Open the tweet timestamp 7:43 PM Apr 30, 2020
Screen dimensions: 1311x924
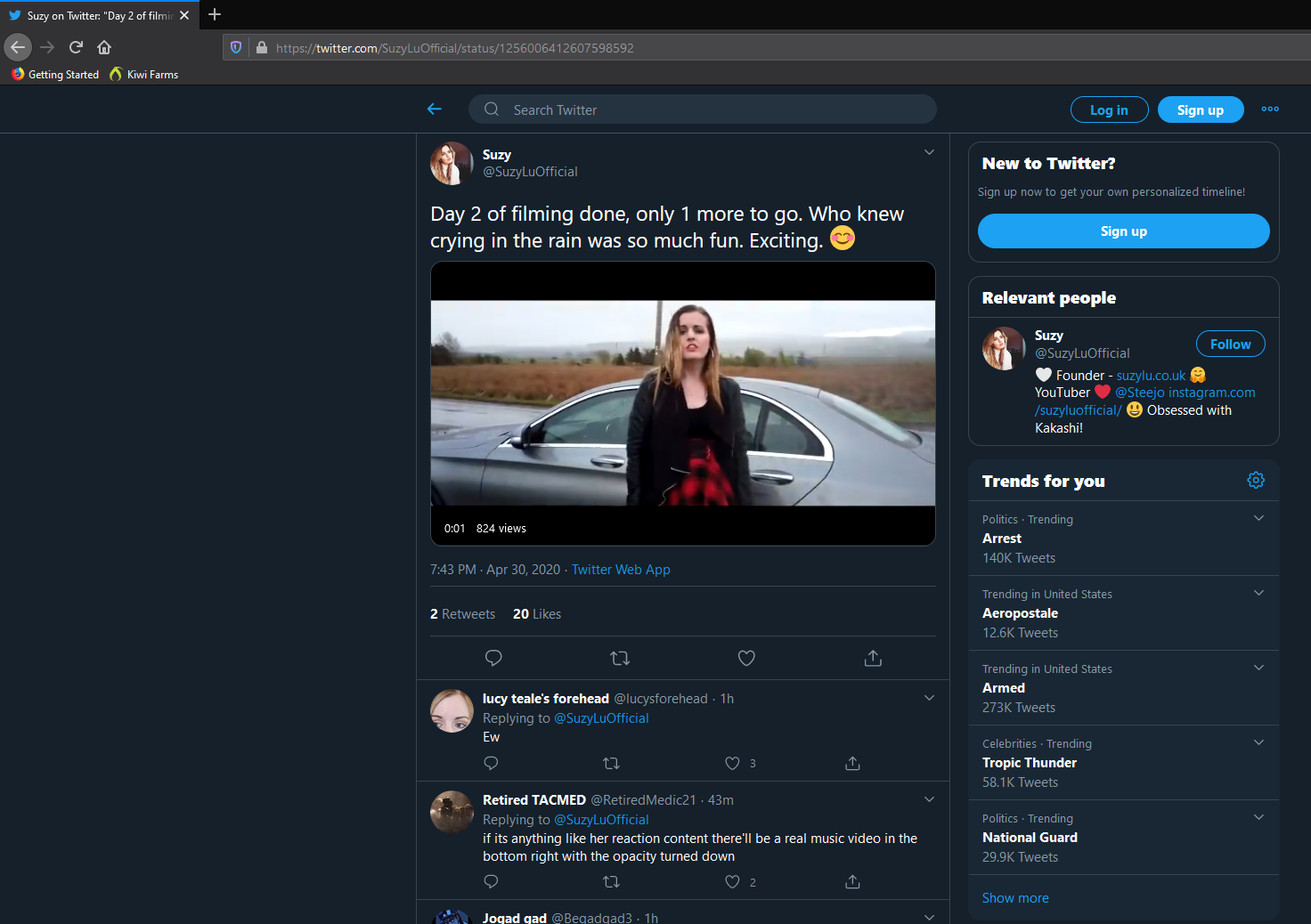495,570
